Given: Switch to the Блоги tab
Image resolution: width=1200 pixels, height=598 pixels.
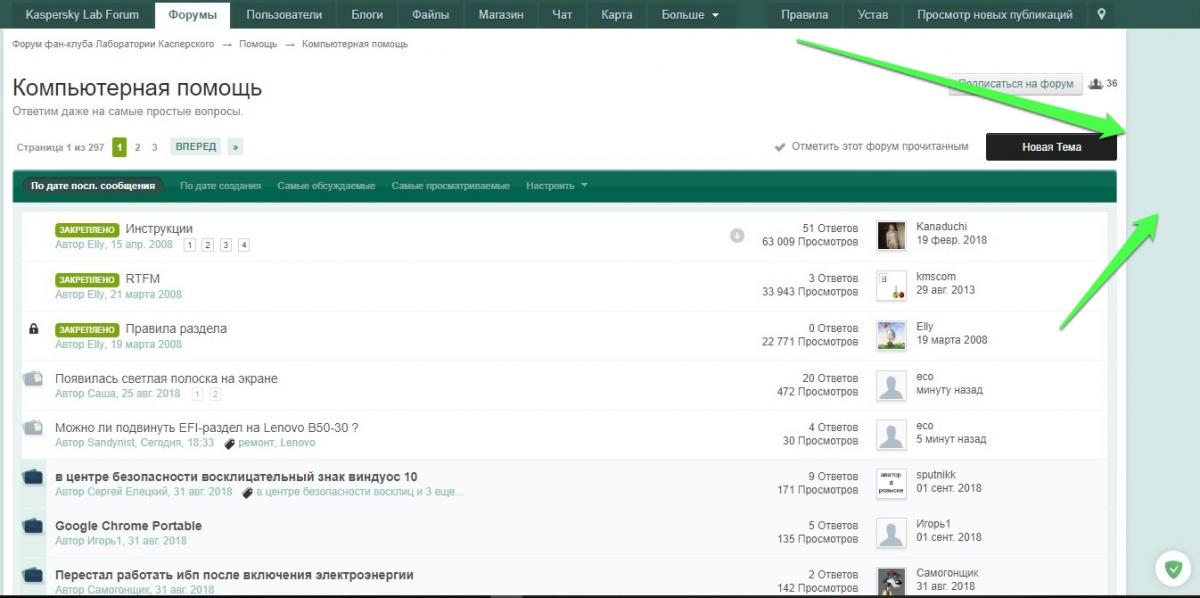Looking at the screenshot, I should point(366,15).
